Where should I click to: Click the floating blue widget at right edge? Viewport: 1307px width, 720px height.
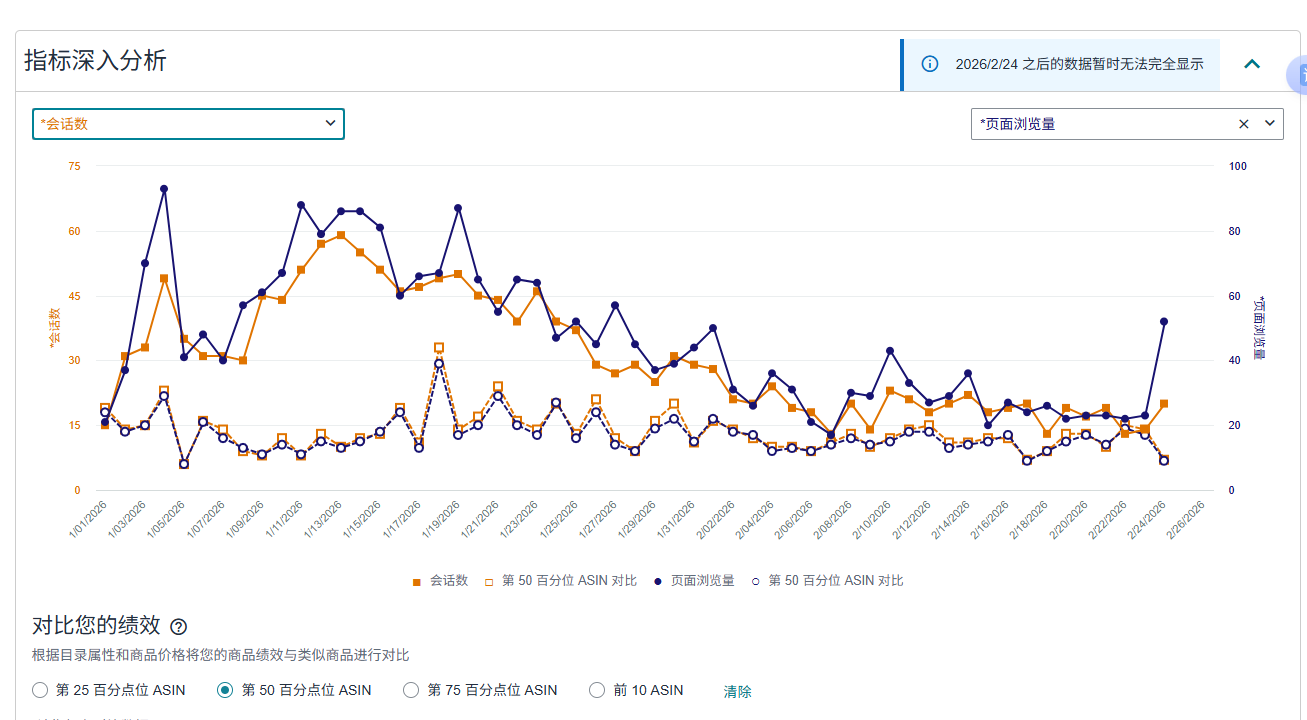coord(1298,76)
